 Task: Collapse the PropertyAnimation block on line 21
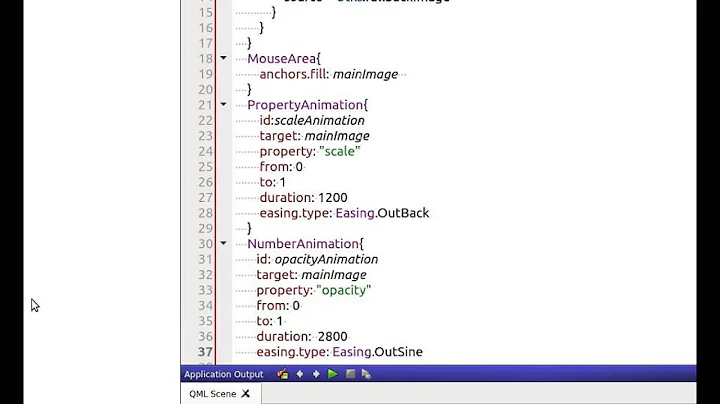click(x=223, y=105)
